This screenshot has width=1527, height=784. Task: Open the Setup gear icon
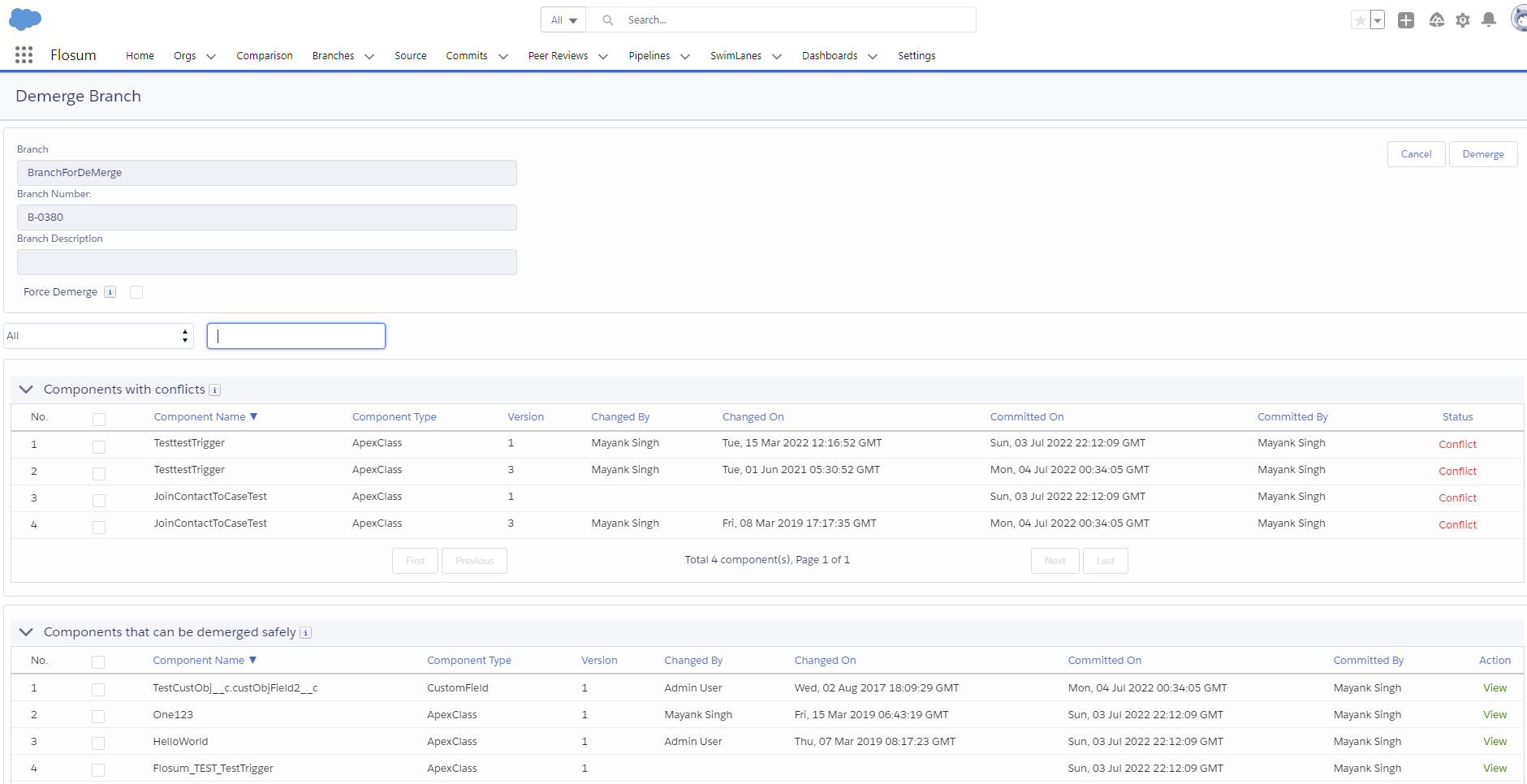coord(1463,20)
